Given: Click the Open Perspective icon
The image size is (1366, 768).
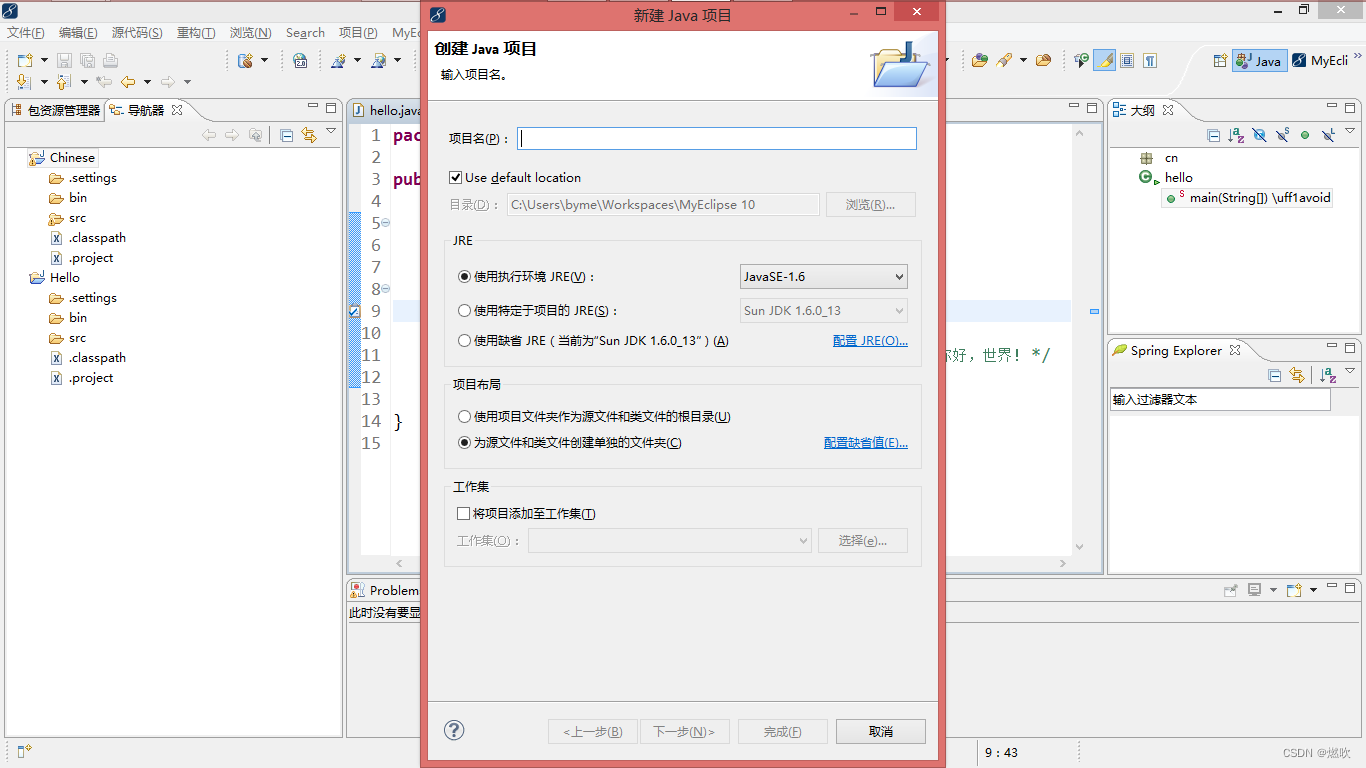Looking at the screenshot, I should coord(1220,60).
